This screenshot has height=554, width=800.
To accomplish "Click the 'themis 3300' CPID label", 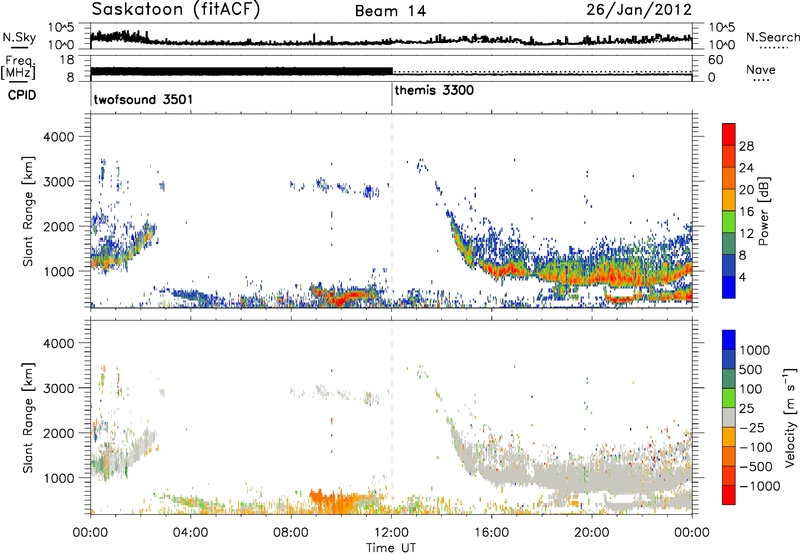I will pos(434,90).
